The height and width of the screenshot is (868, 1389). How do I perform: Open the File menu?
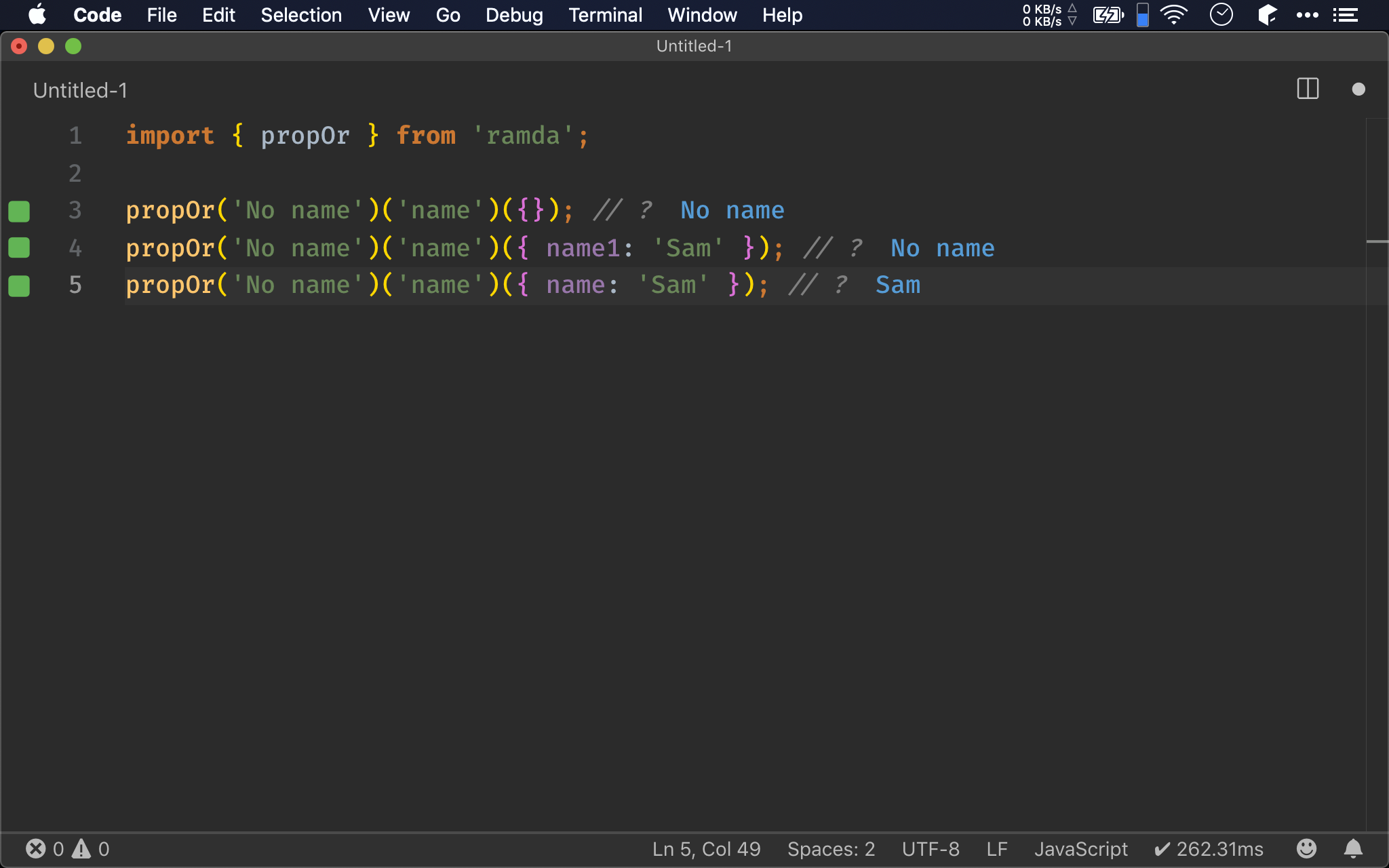(x=161, y=15)
